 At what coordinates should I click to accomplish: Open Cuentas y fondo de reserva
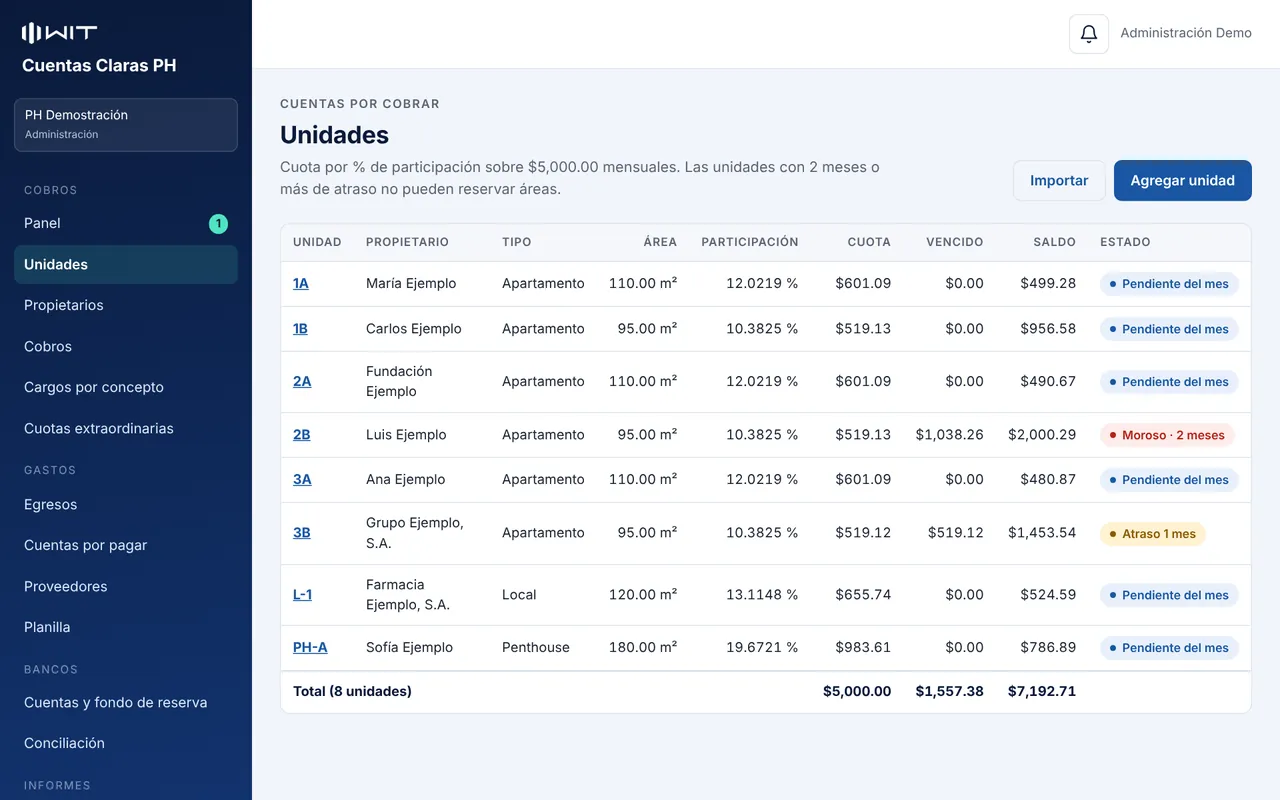(x=126, y=703)
